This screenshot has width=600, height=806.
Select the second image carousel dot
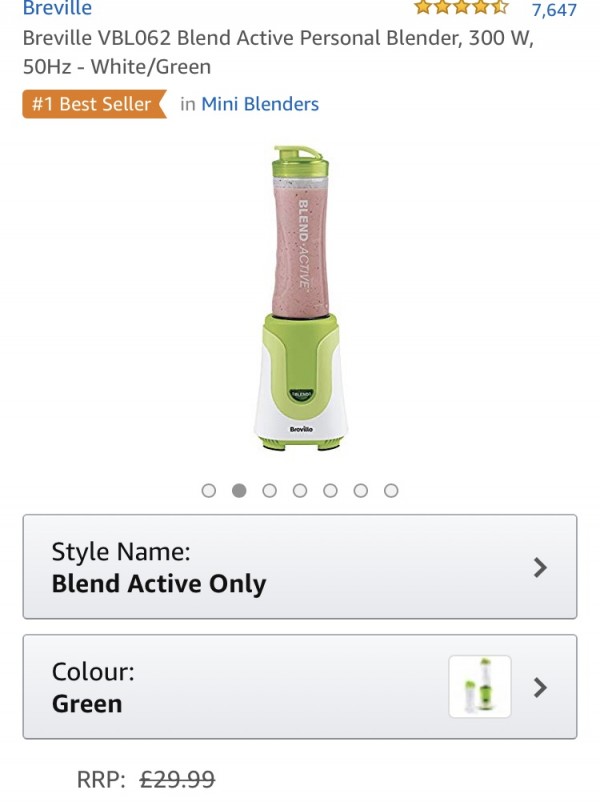(239, 490)
